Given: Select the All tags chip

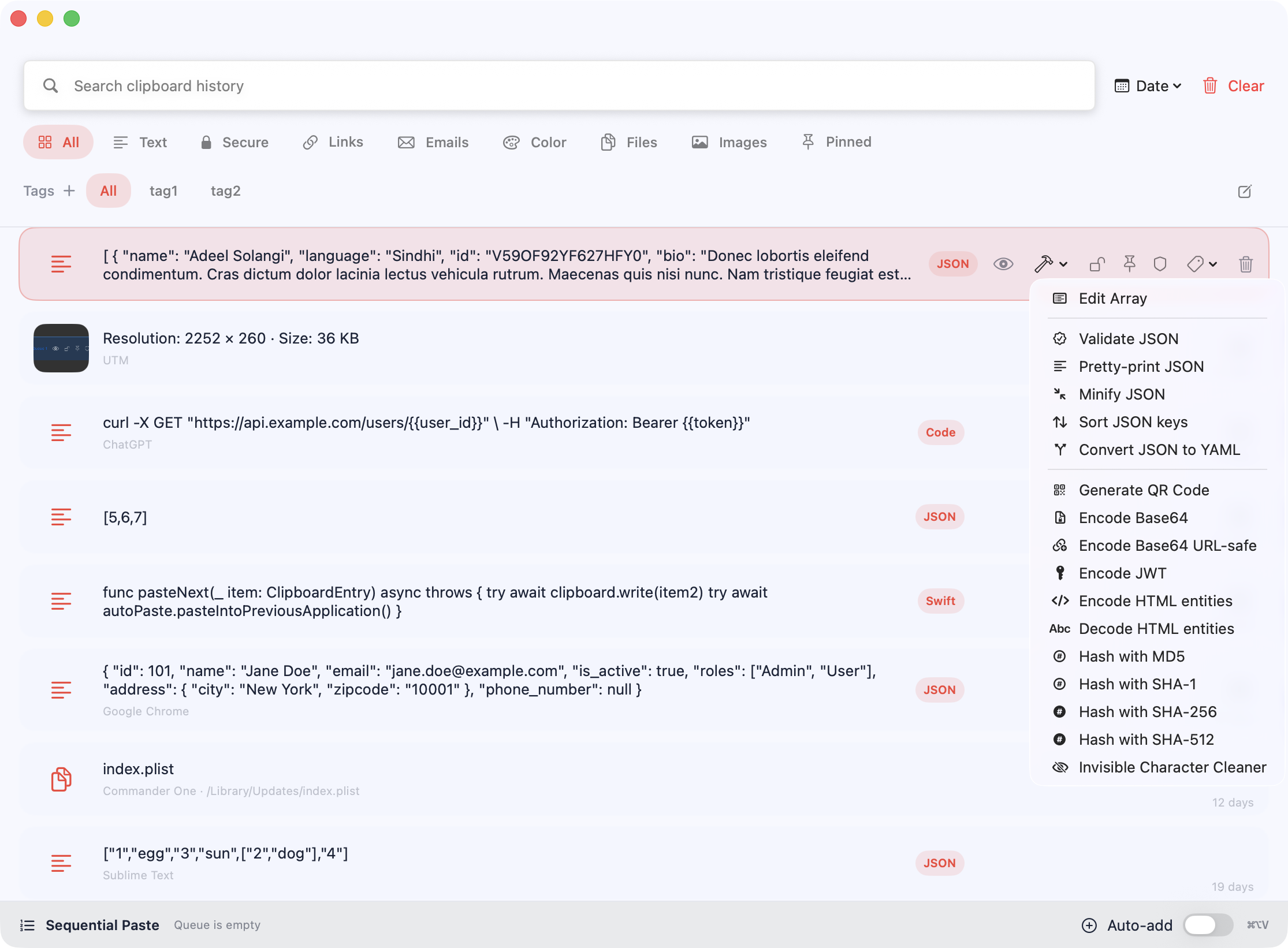Looking at the screenshot, I should tap(109, 191).
